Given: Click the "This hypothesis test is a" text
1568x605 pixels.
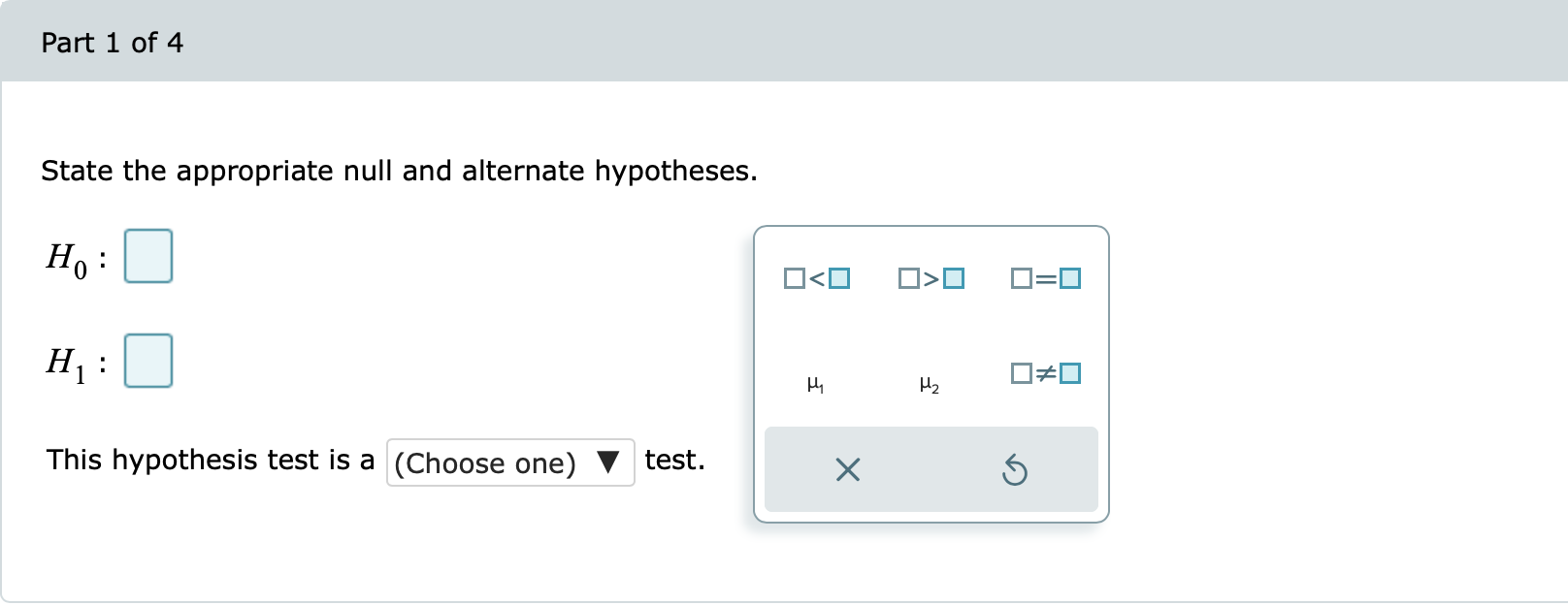Looking at the screenshot, I should [211, 460].
